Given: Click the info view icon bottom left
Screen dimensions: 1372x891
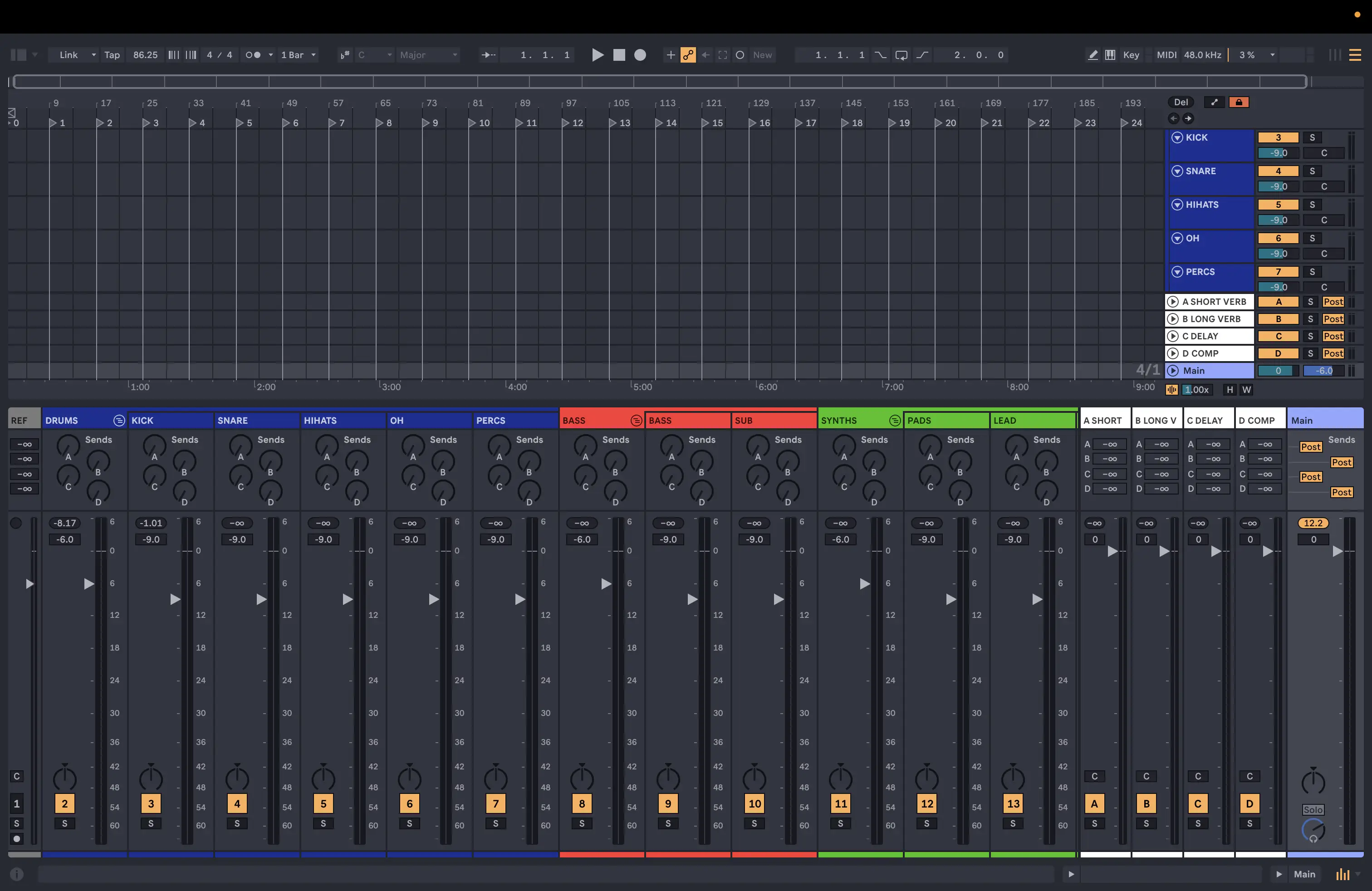Looking at the screenshot, I should [x=17, y=874].
